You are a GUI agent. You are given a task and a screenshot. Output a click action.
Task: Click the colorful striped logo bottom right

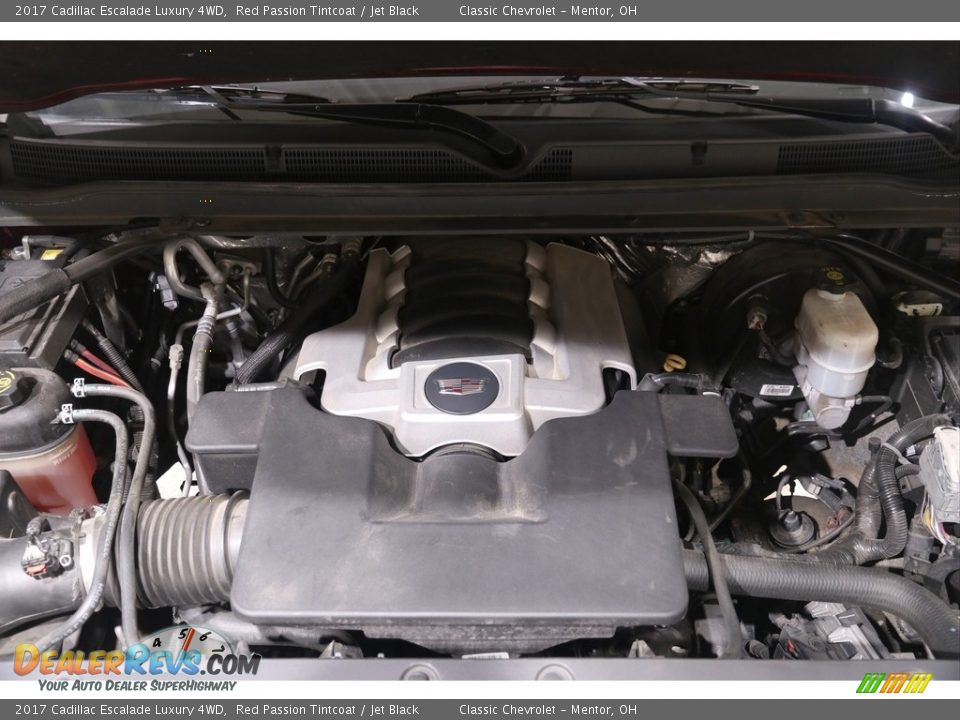(x=894, y=683)
